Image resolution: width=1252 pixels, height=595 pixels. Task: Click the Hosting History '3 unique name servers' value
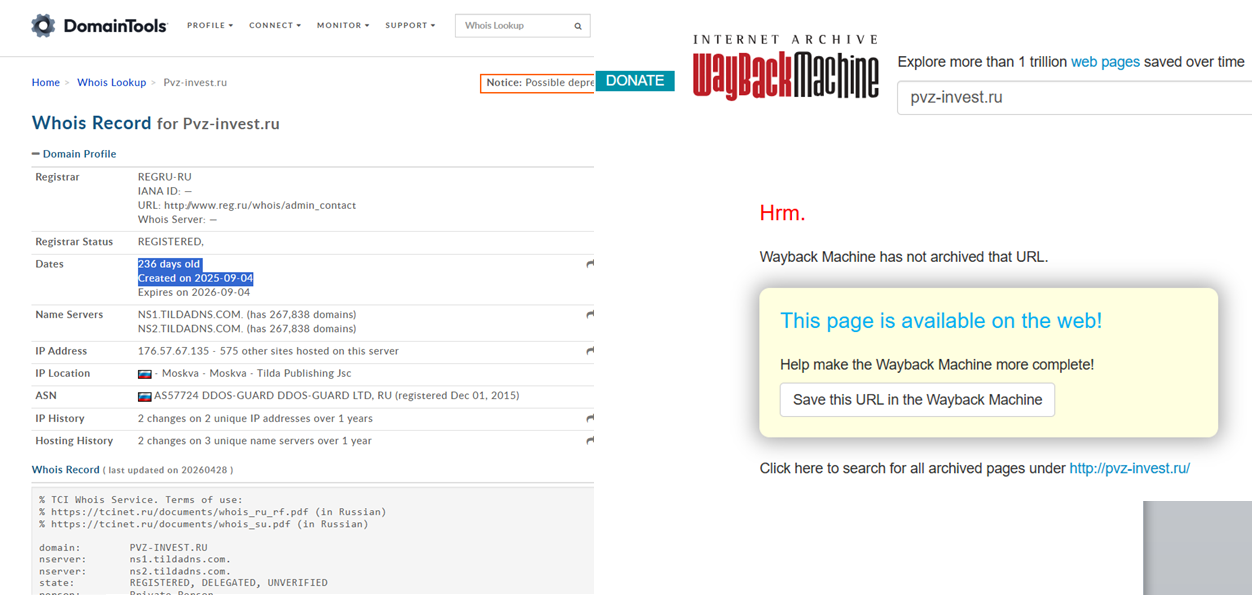(x=254, y=440)
